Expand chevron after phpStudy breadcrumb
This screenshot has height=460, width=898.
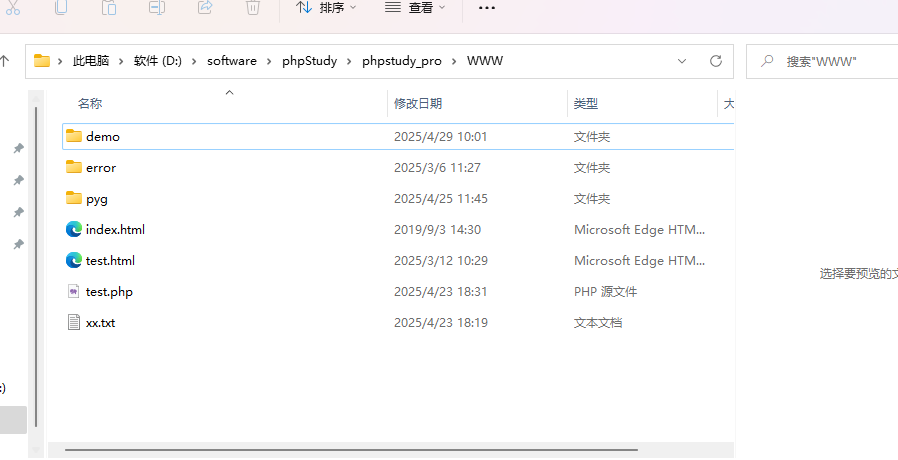click(349, 61)
